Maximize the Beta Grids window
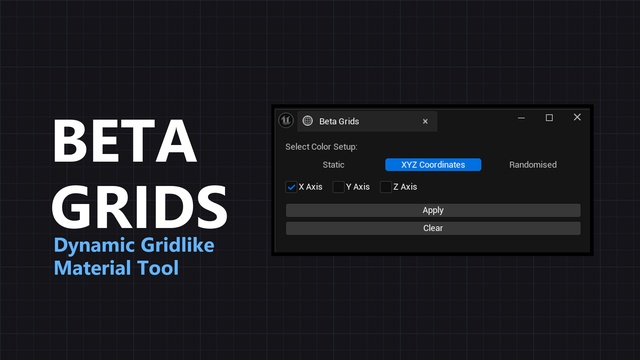This screenshot has height=360, width=640. pos(549,118)
